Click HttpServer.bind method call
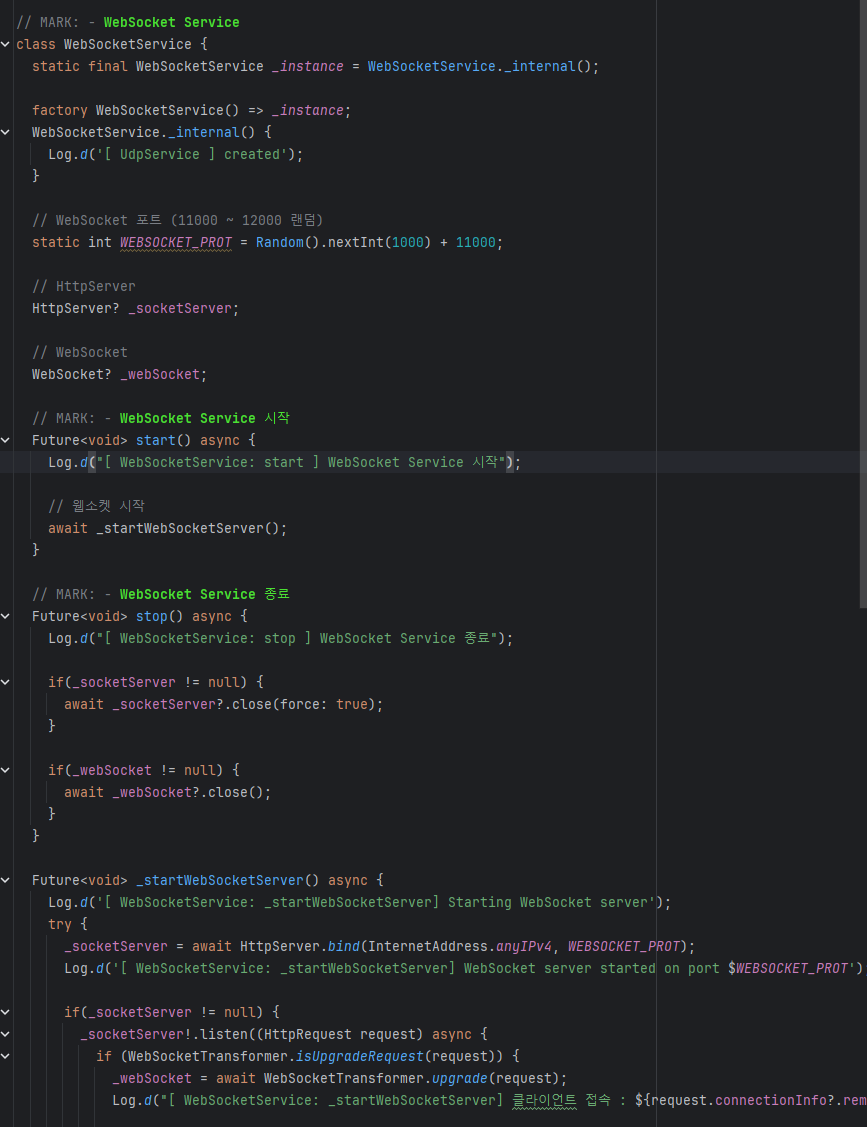The height and width of the screenshot is (1127, 867). pos(300,947)
